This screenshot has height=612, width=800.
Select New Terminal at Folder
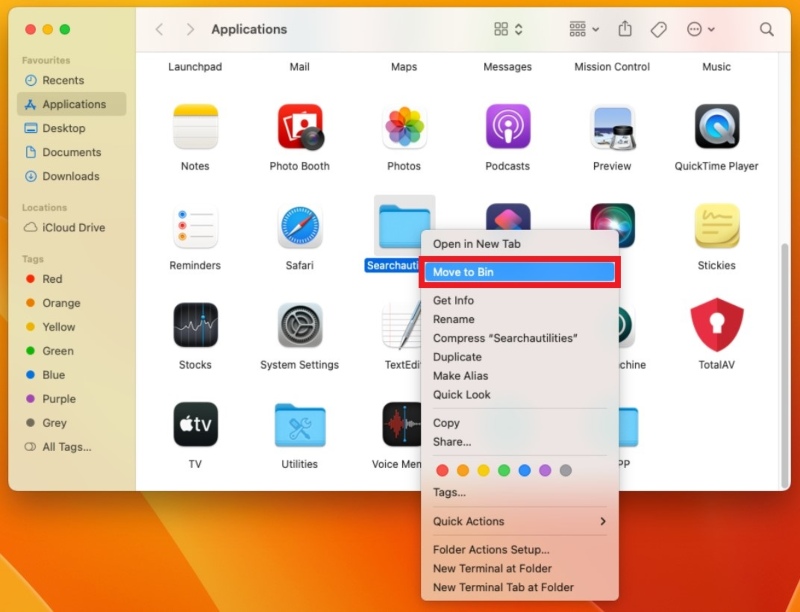519,568
